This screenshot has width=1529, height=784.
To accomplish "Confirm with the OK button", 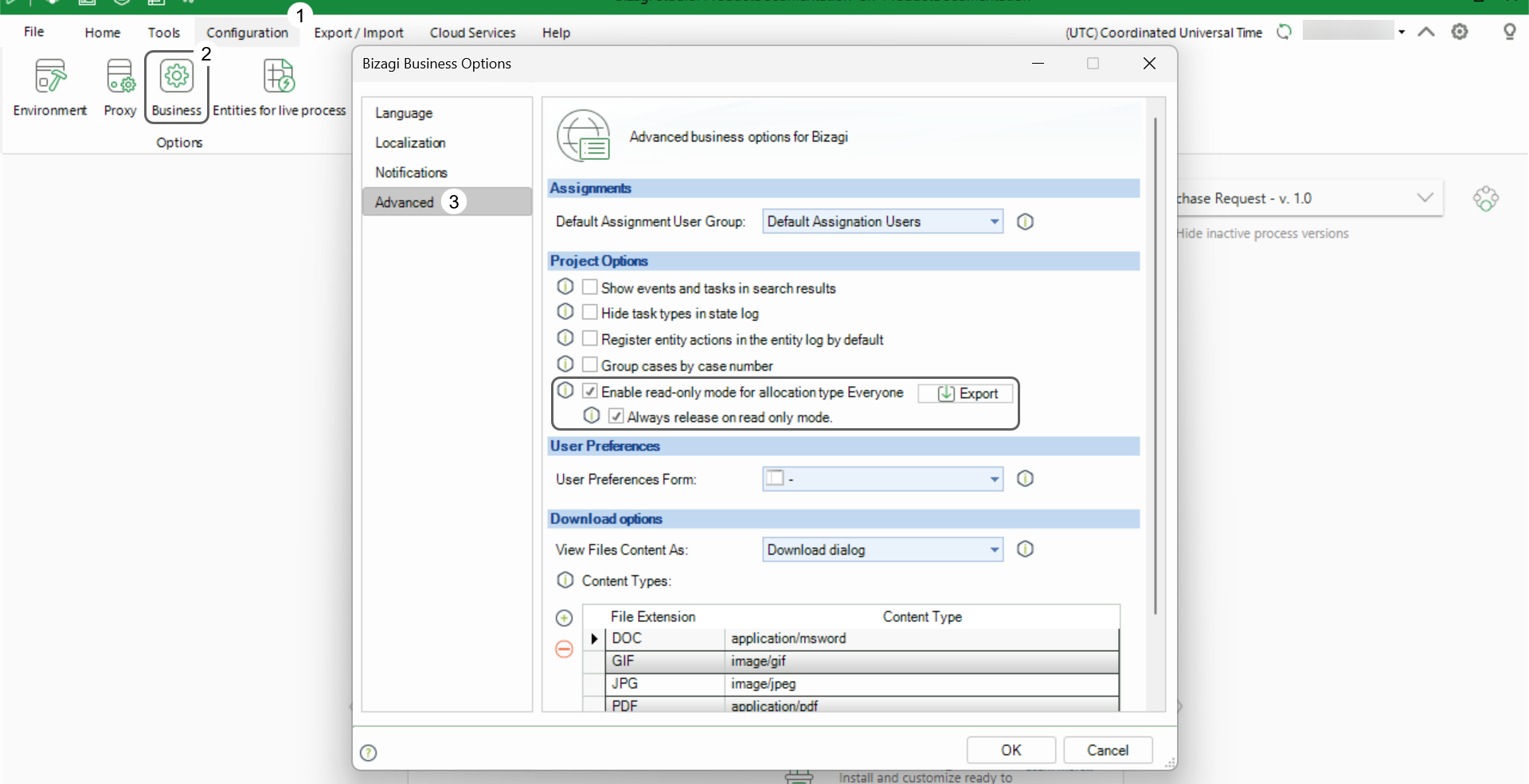I will (x=1011, y=751).
